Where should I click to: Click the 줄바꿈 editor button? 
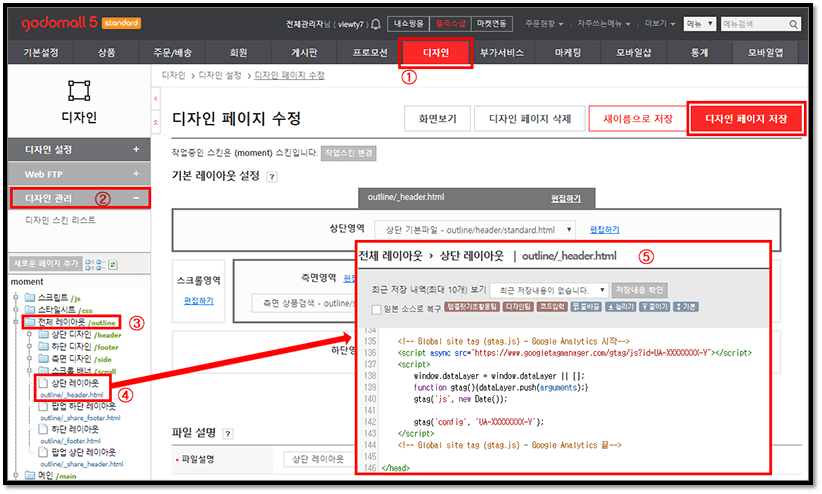click(x=586, y=306)
